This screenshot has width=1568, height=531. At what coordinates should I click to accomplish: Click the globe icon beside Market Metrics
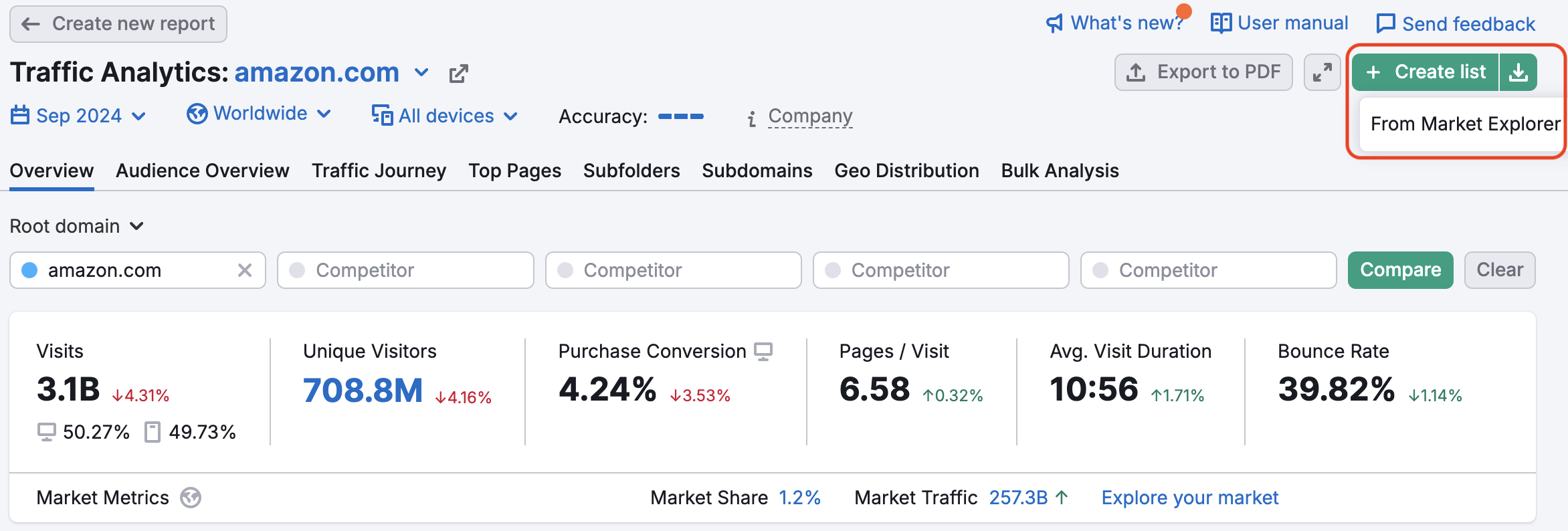pos(191,498)
